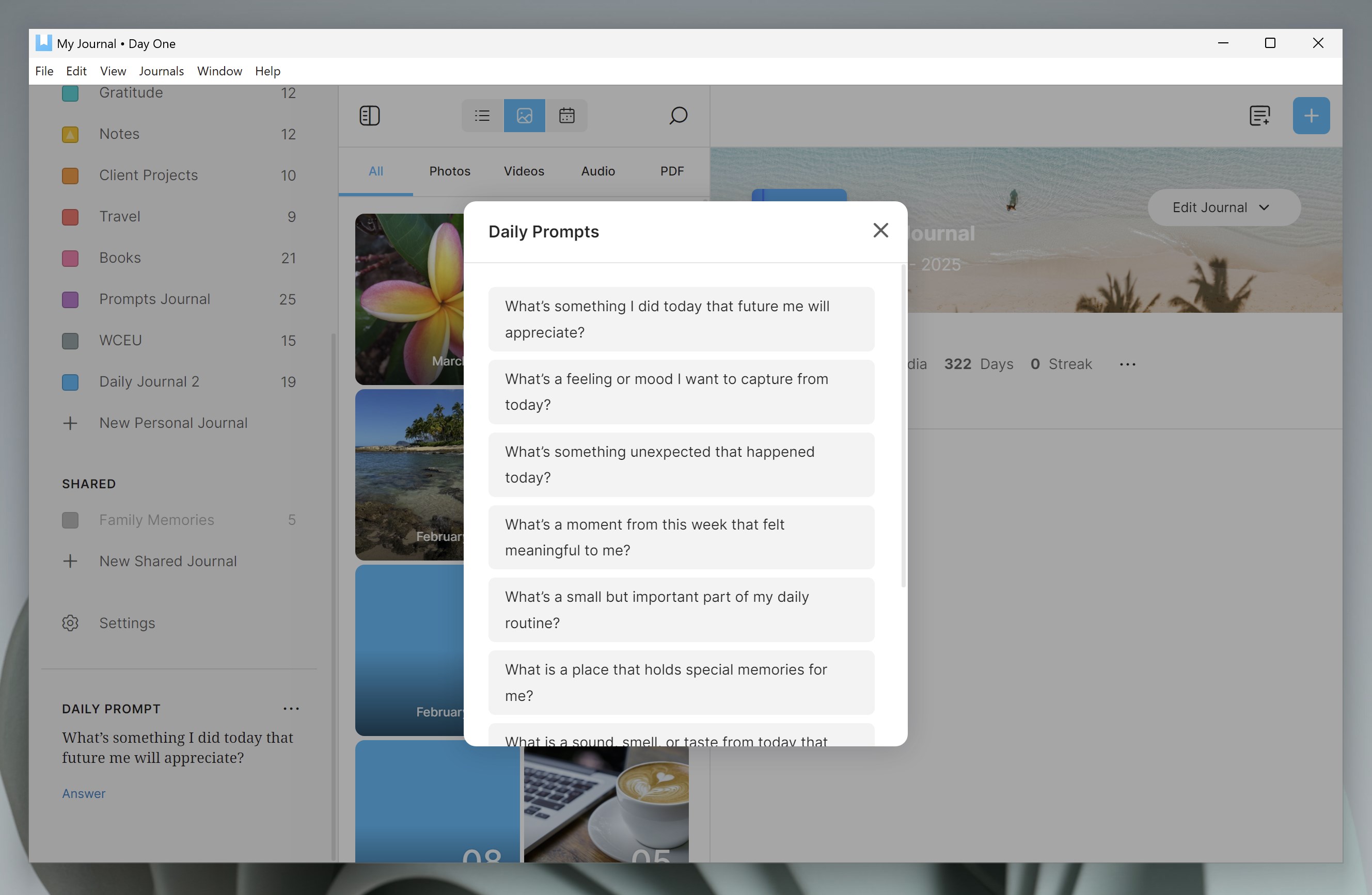Toggle the sidebar panel icon
1372x895 pixels.
click(370, 115)
